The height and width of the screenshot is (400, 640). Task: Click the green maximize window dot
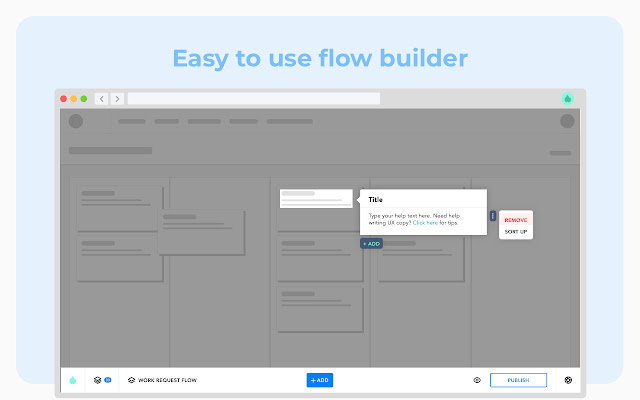84,99
